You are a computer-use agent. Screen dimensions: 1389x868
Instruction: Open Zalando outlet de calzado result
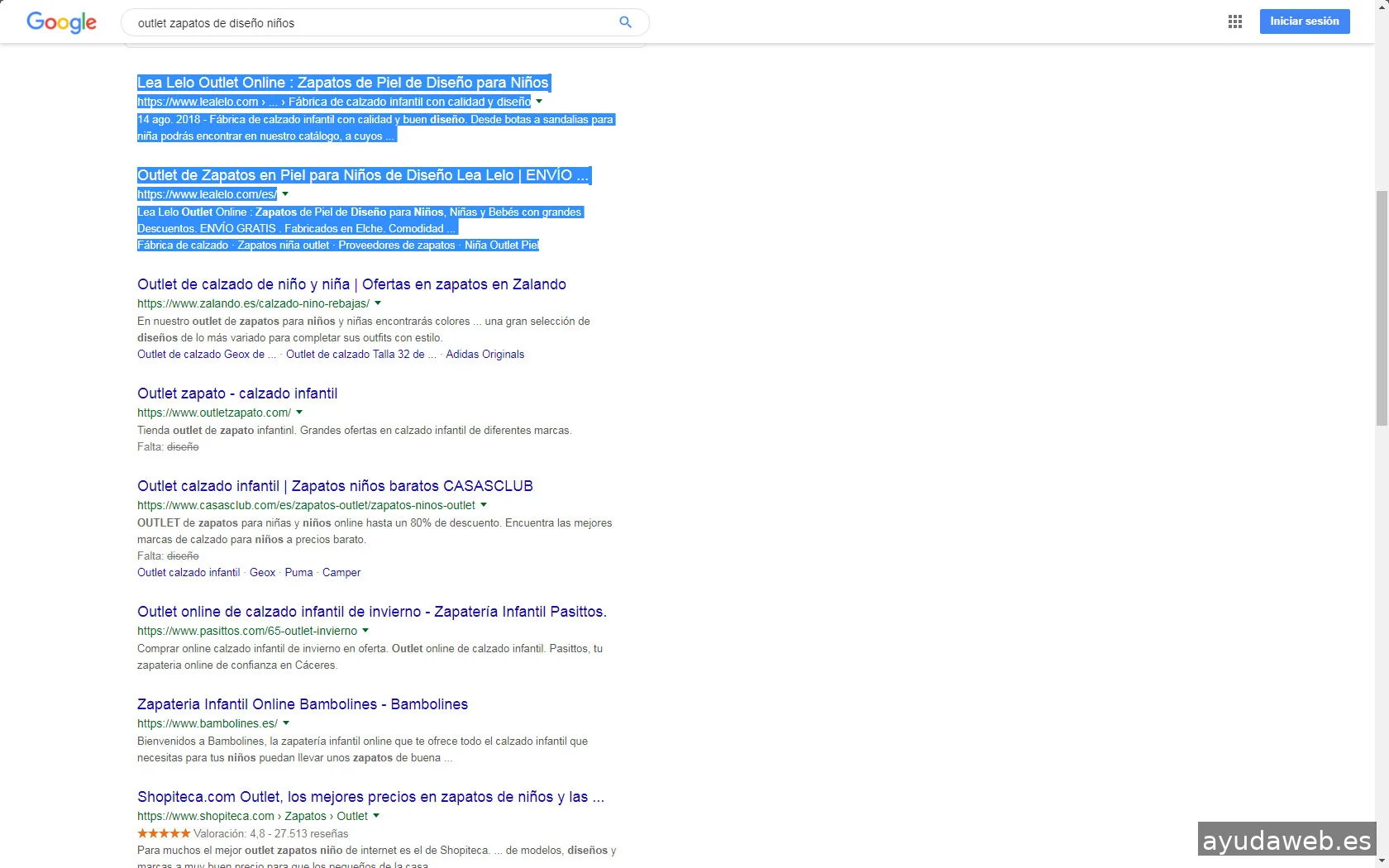[351, 284]
